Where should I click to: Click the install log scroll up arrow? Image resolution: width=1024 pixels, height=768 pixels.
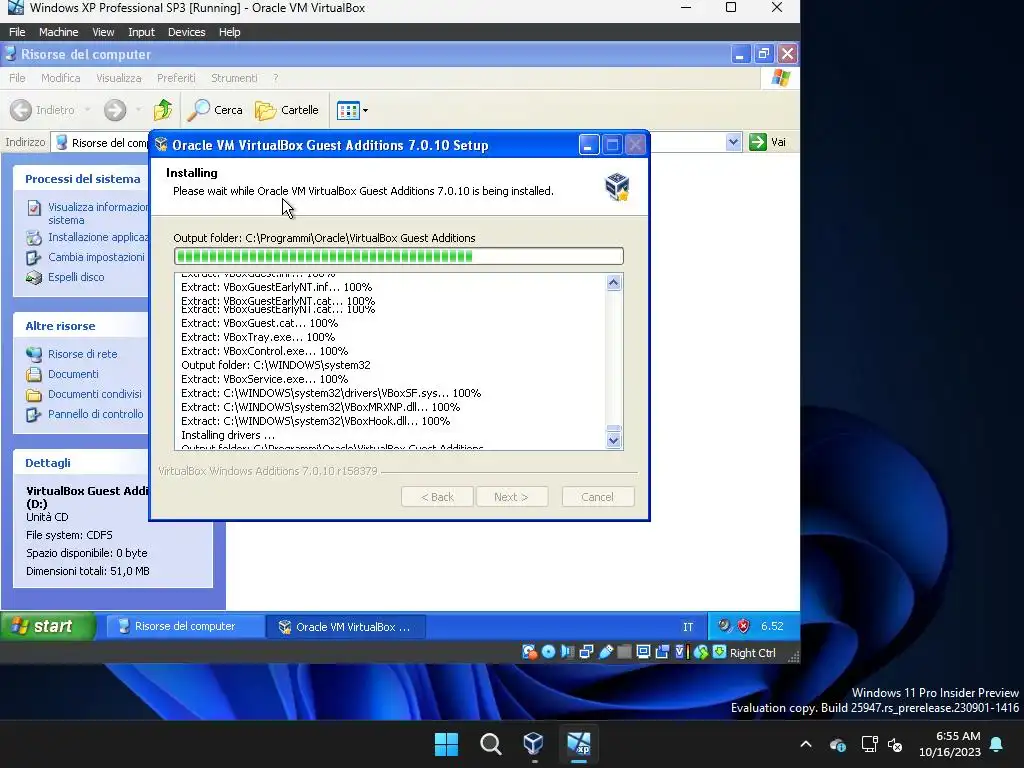pyautogui.click(x=613, y=282)
